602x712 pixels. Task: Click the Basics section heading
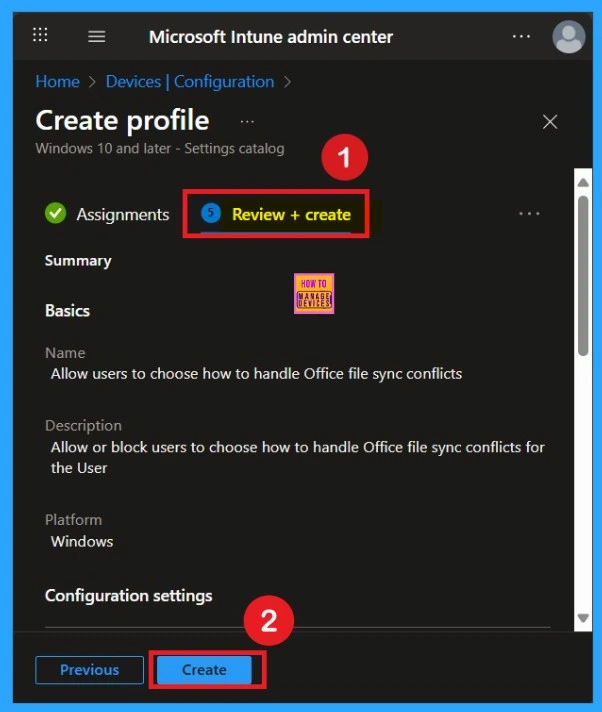pyautogui.click(x=67, y=311)
